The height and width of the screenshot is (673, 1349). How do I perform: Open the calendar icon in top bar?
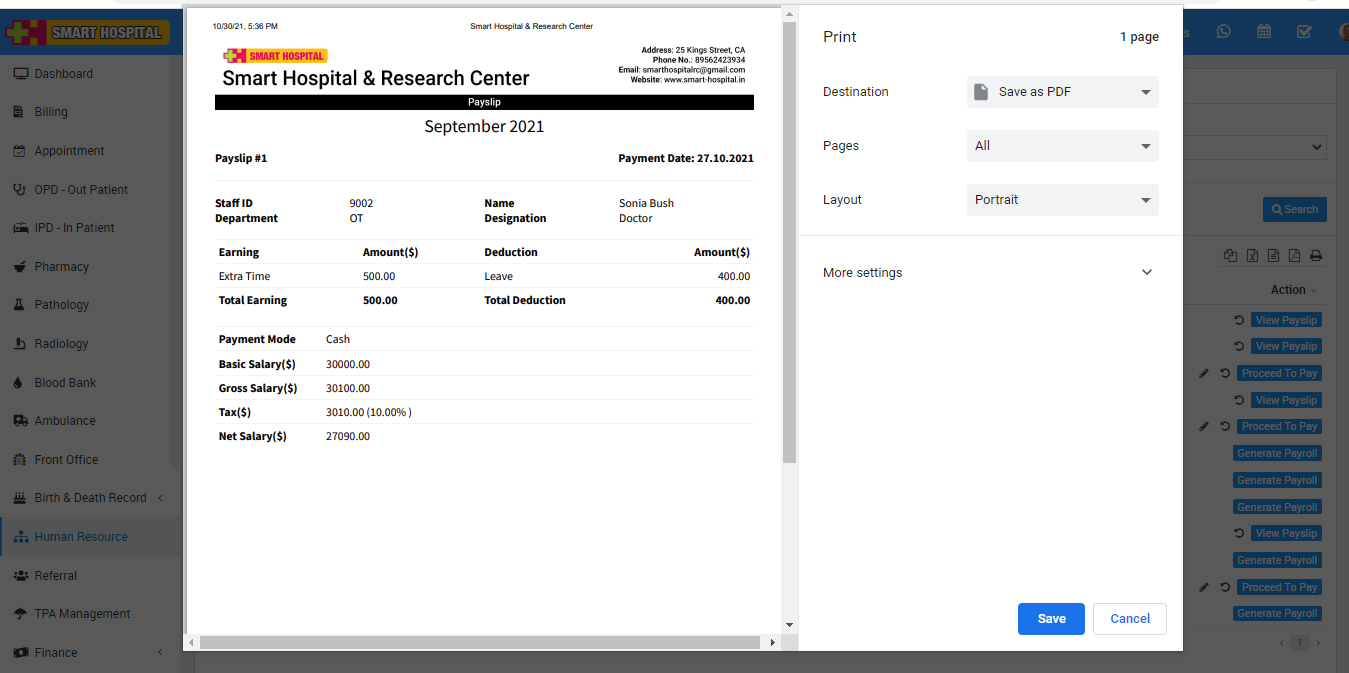[1264, 32]
